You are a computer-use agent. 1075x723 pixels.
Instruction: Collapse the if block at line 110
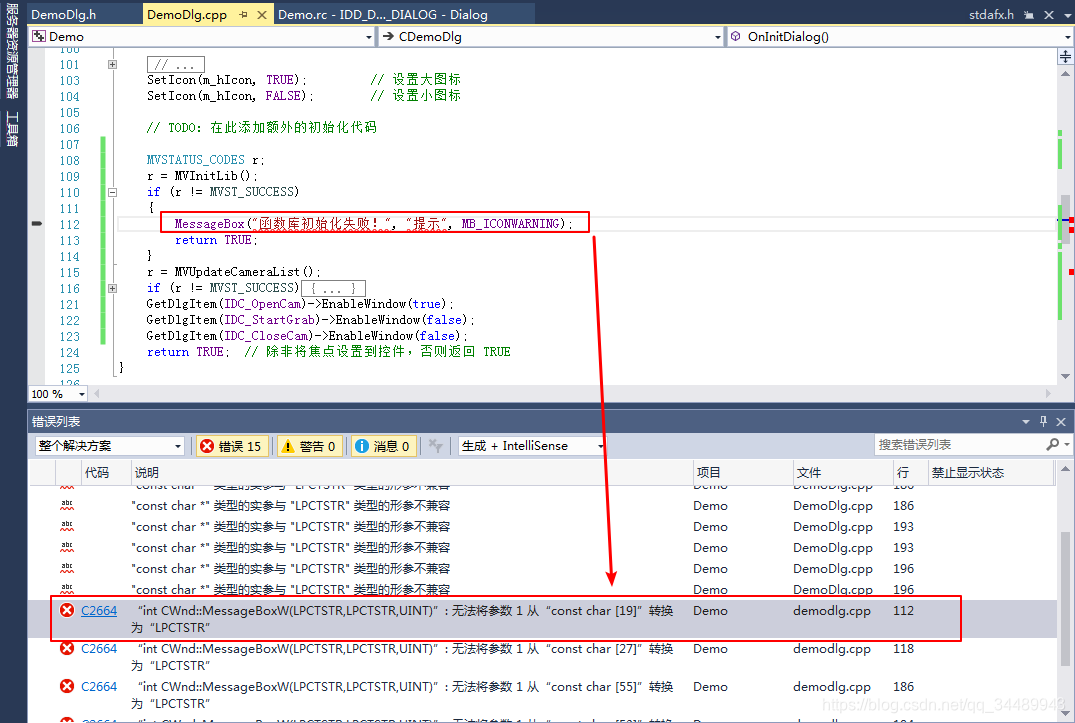point(112,193)
